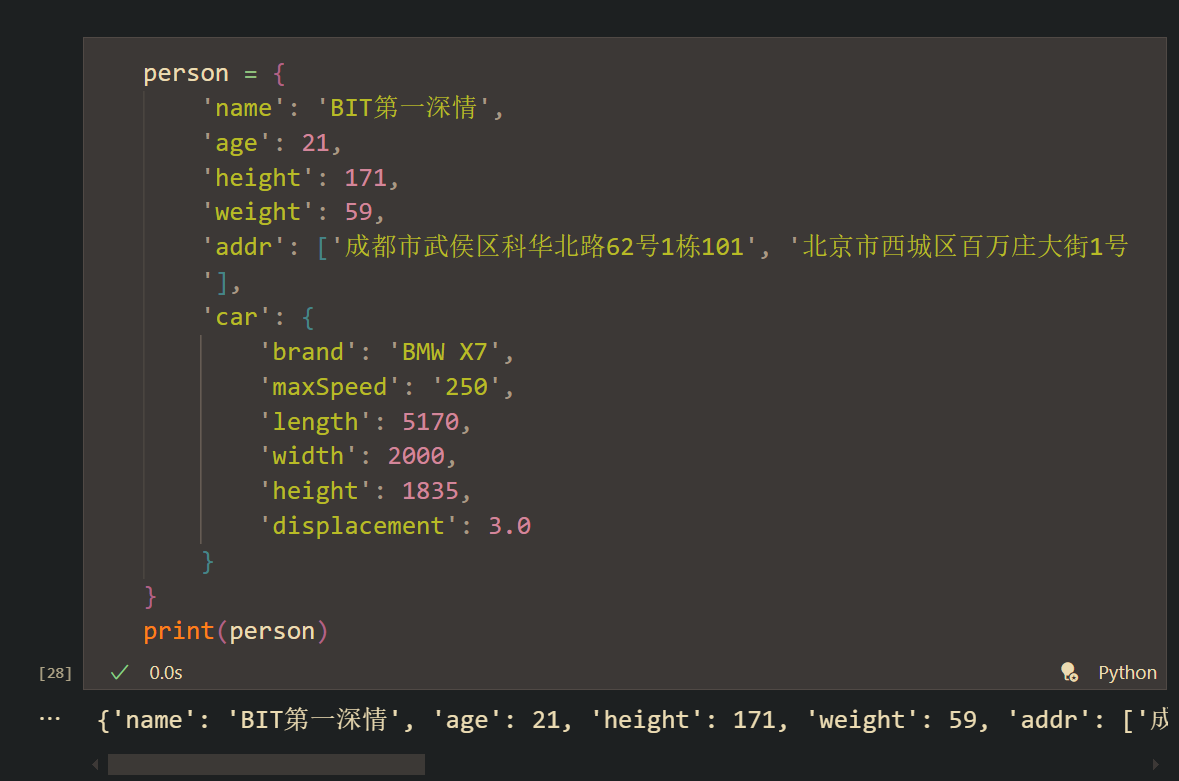This screenshot has height=781, width=1179.
Task: Click the horizontal scrollbar under the output
Action: (265, 763)
